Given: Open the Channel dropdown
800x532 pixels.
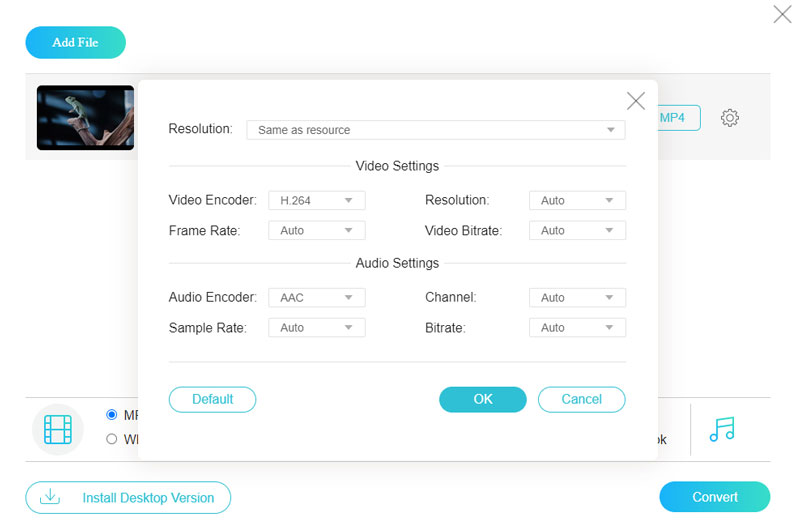Looking at the screenshot, I should (576, 298).
